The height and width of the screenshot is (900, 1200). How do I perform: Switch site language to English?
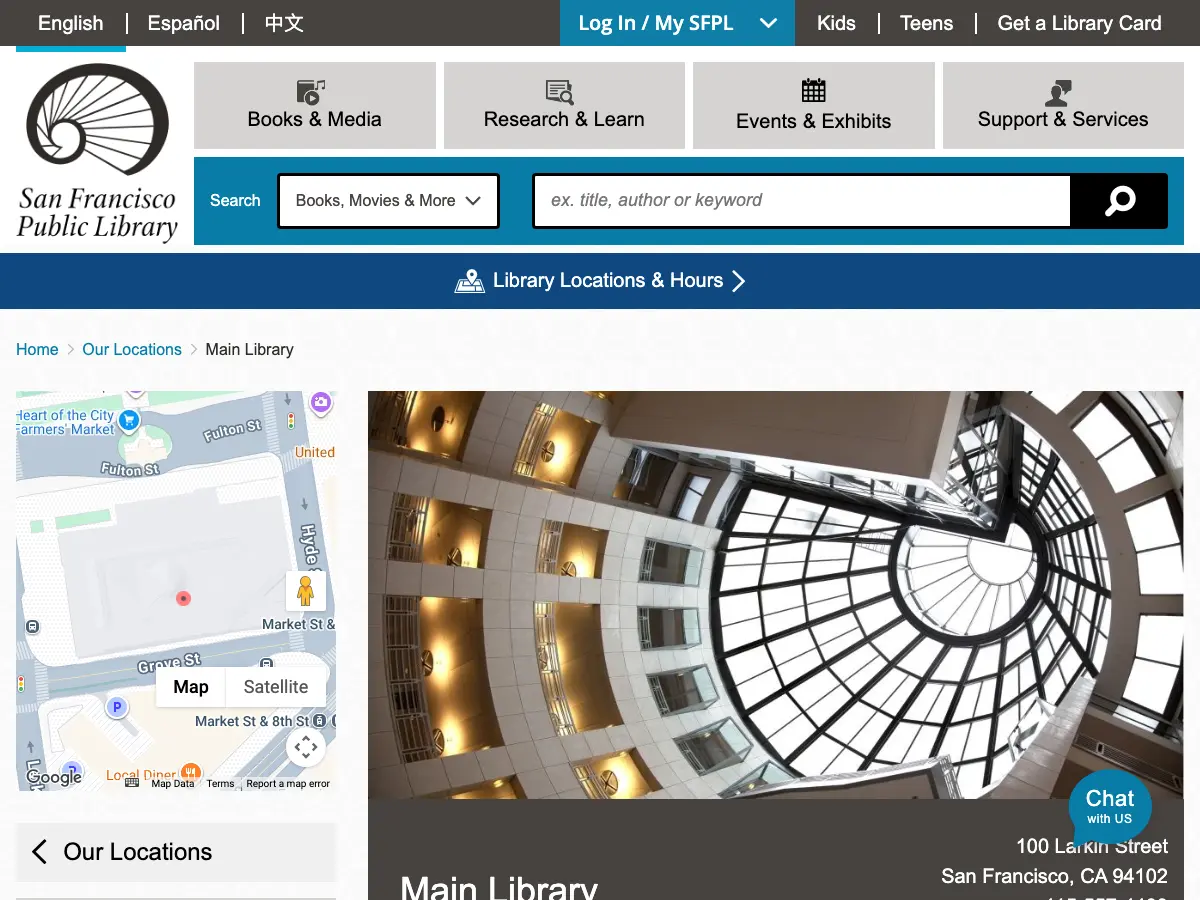coord(70,23)
